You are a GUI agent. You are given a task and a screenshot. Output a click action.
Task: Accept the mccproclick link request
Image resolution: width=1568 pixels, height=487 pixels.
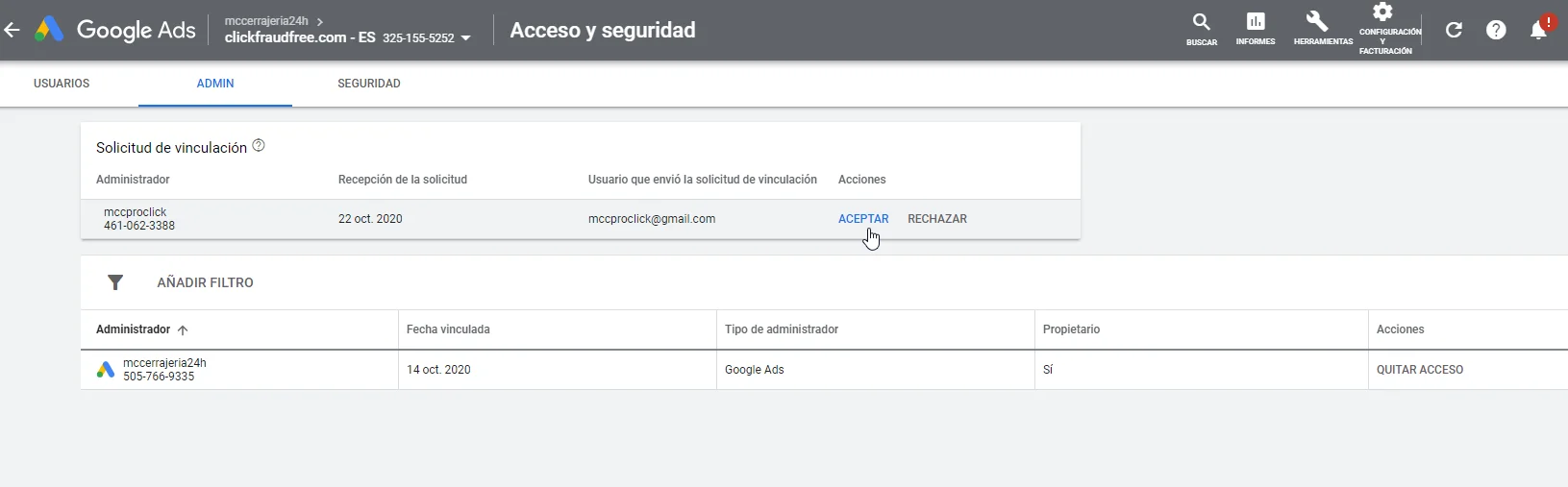coord(863,219)
